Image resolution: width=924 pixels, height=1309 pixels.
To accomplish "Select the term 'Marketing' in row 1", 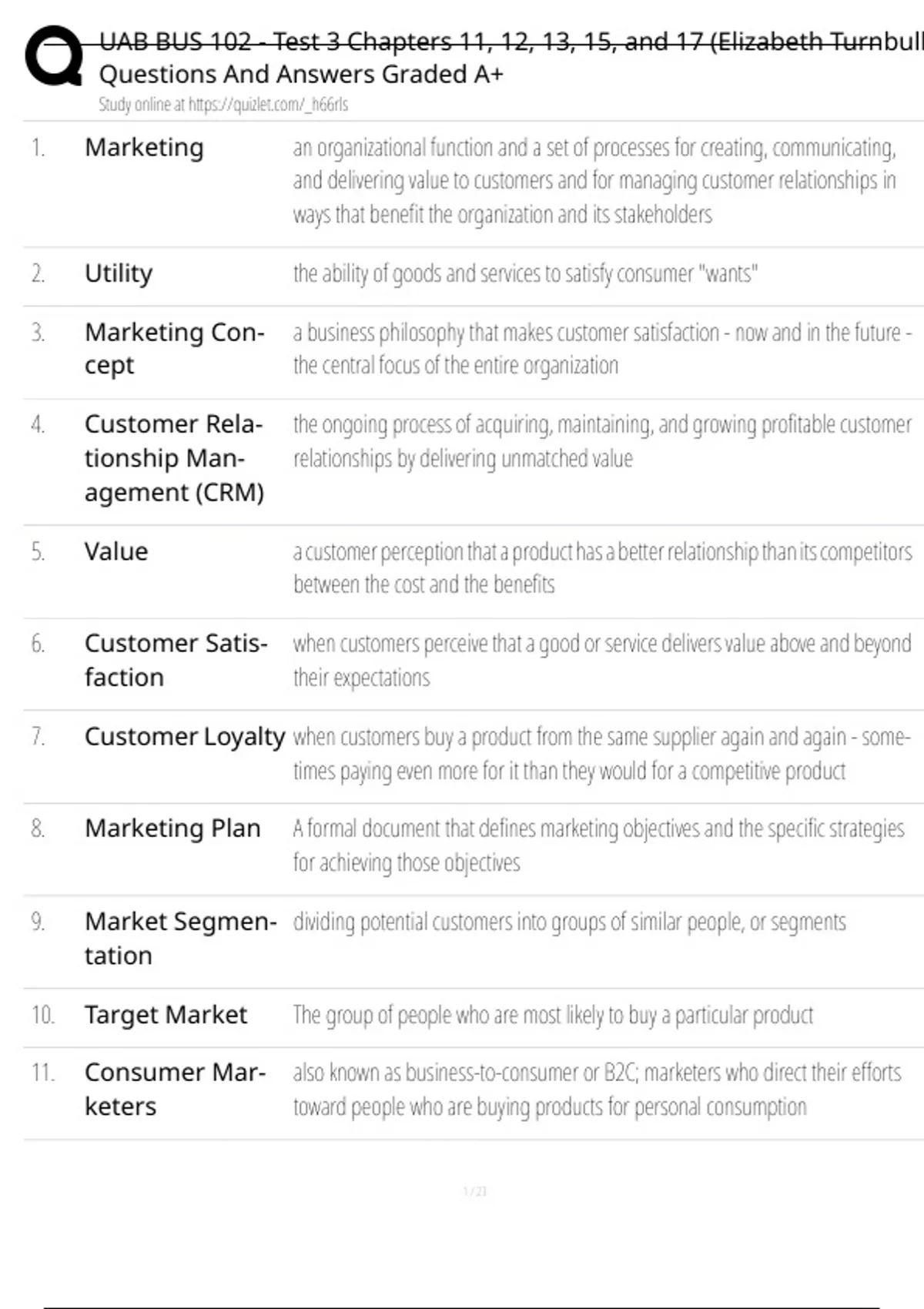I will pos(144,147).
